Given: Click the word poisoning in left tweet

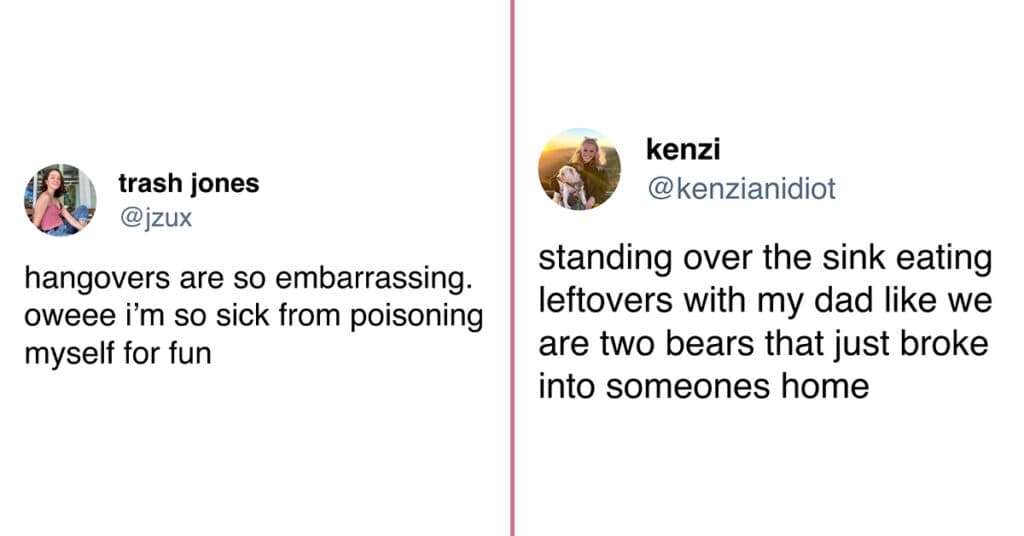Looking at the screenshot, I should point(417,317).
